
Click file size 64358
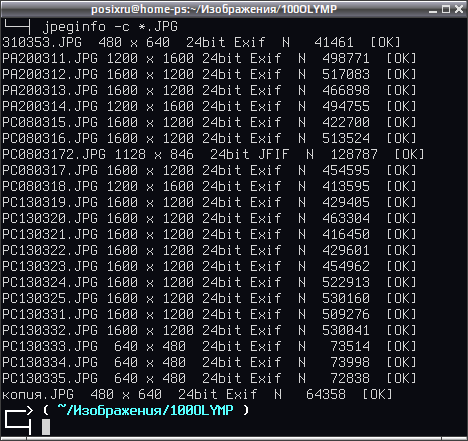tap(326, 394)
